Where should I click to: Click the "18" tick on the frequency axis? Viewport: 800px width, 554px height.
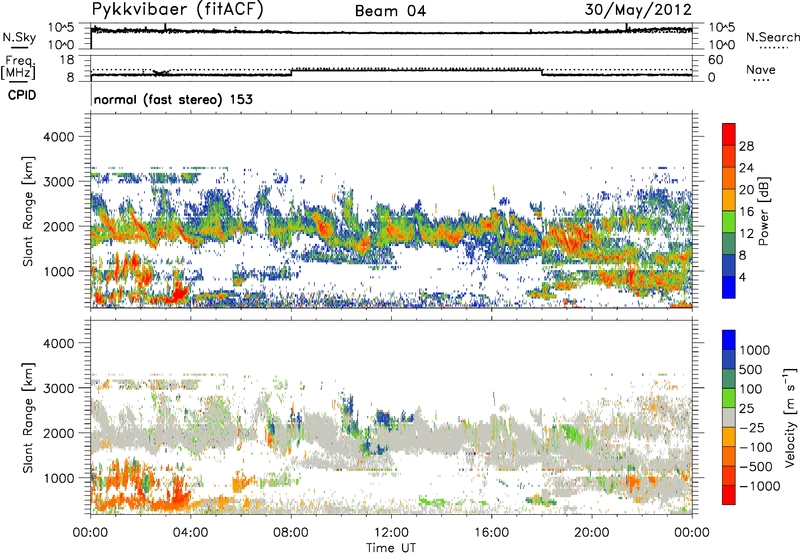pyautogui.click(x=67, y=60)
